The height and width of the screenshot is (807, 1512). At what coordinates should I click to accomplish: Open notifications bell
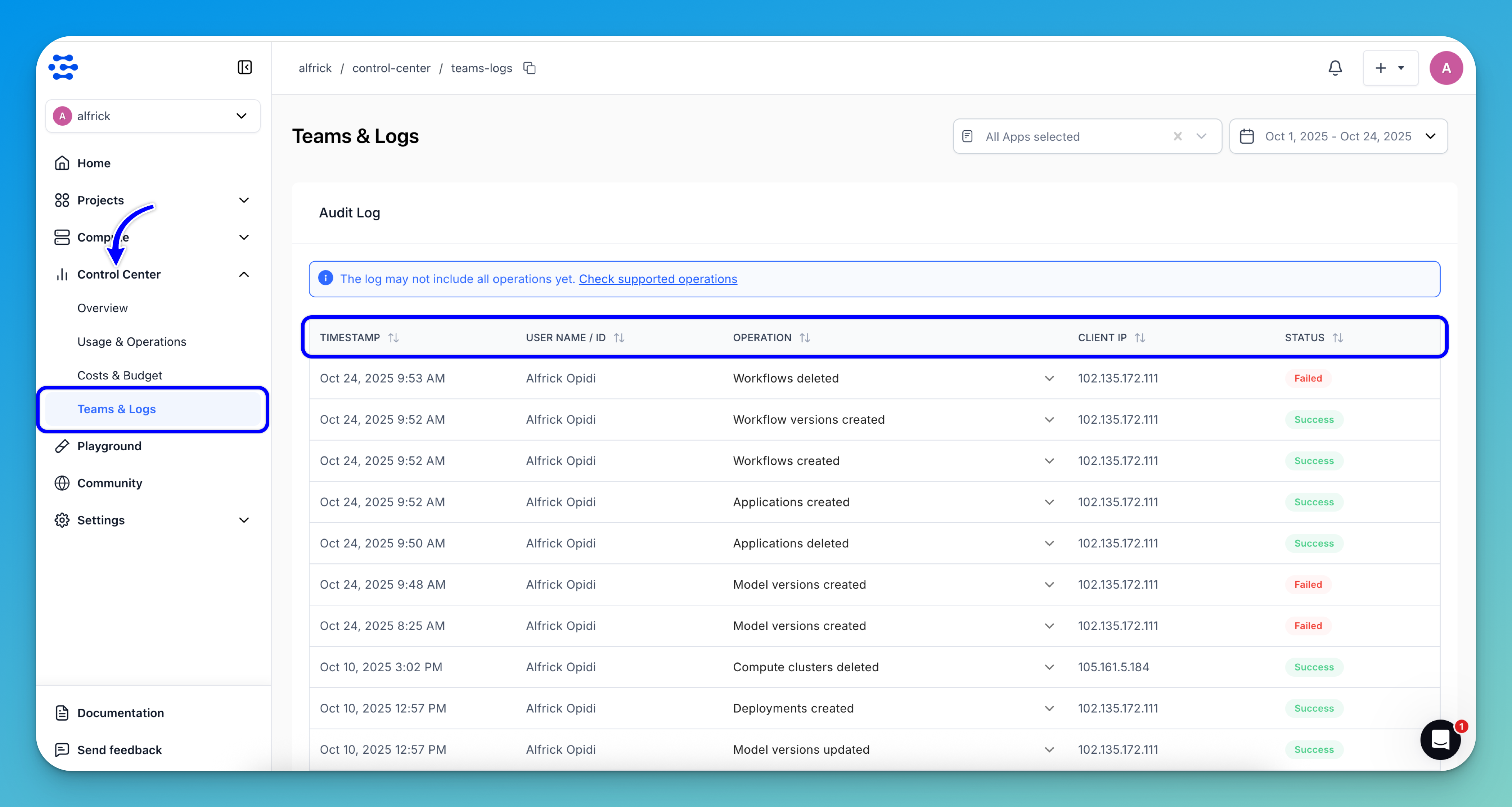tap(1335, 68)
